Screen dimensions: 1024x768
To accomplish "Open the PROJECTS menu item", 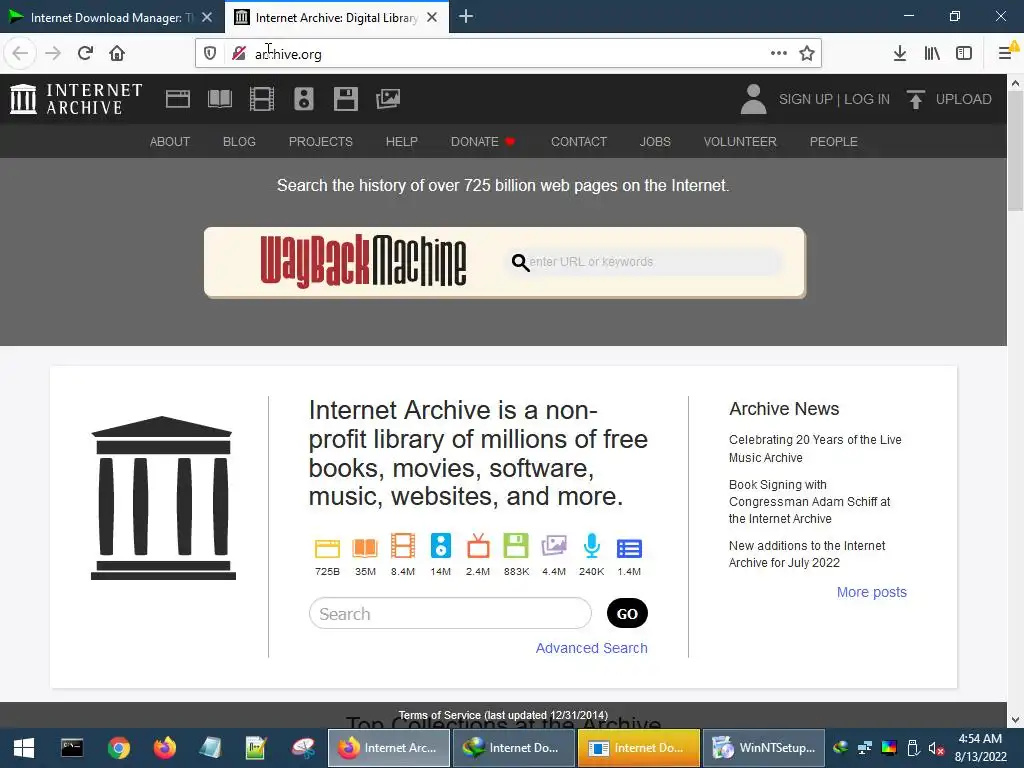I will pyautogui.click(x=321, y=142).
